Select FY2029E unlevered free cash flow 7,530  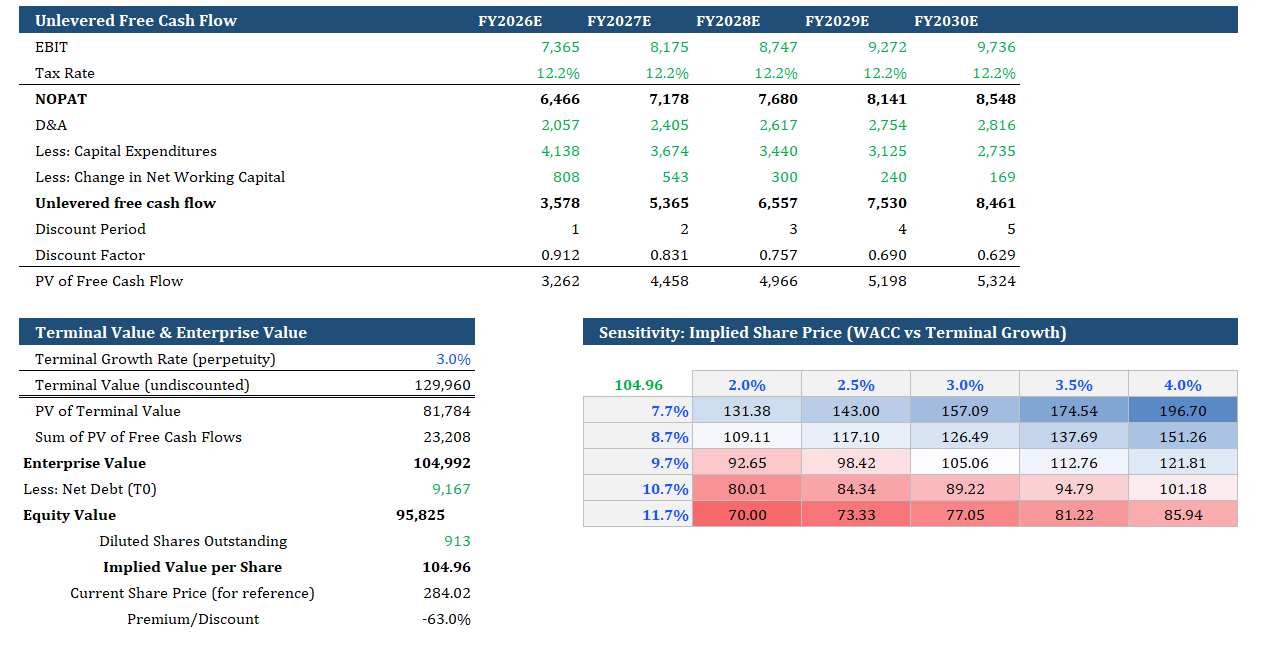click(887, 203)
